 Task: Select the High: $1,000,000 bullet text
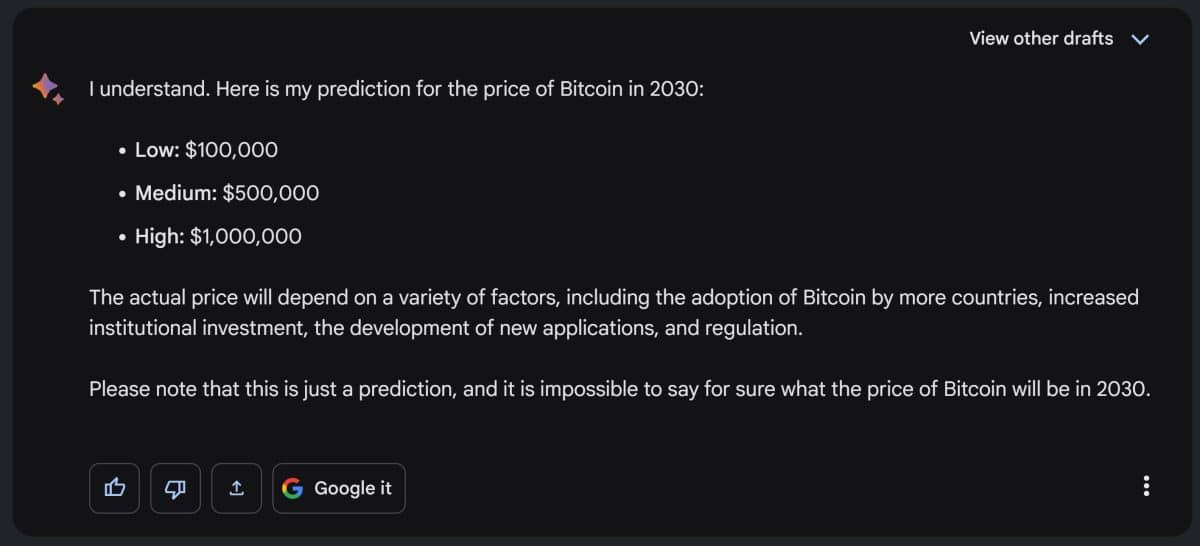coord(218,236)
